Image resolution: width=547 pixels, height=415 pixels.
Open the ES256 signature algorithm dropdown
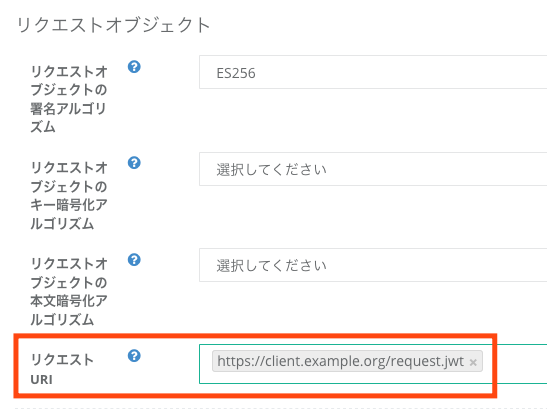[373, 72]
